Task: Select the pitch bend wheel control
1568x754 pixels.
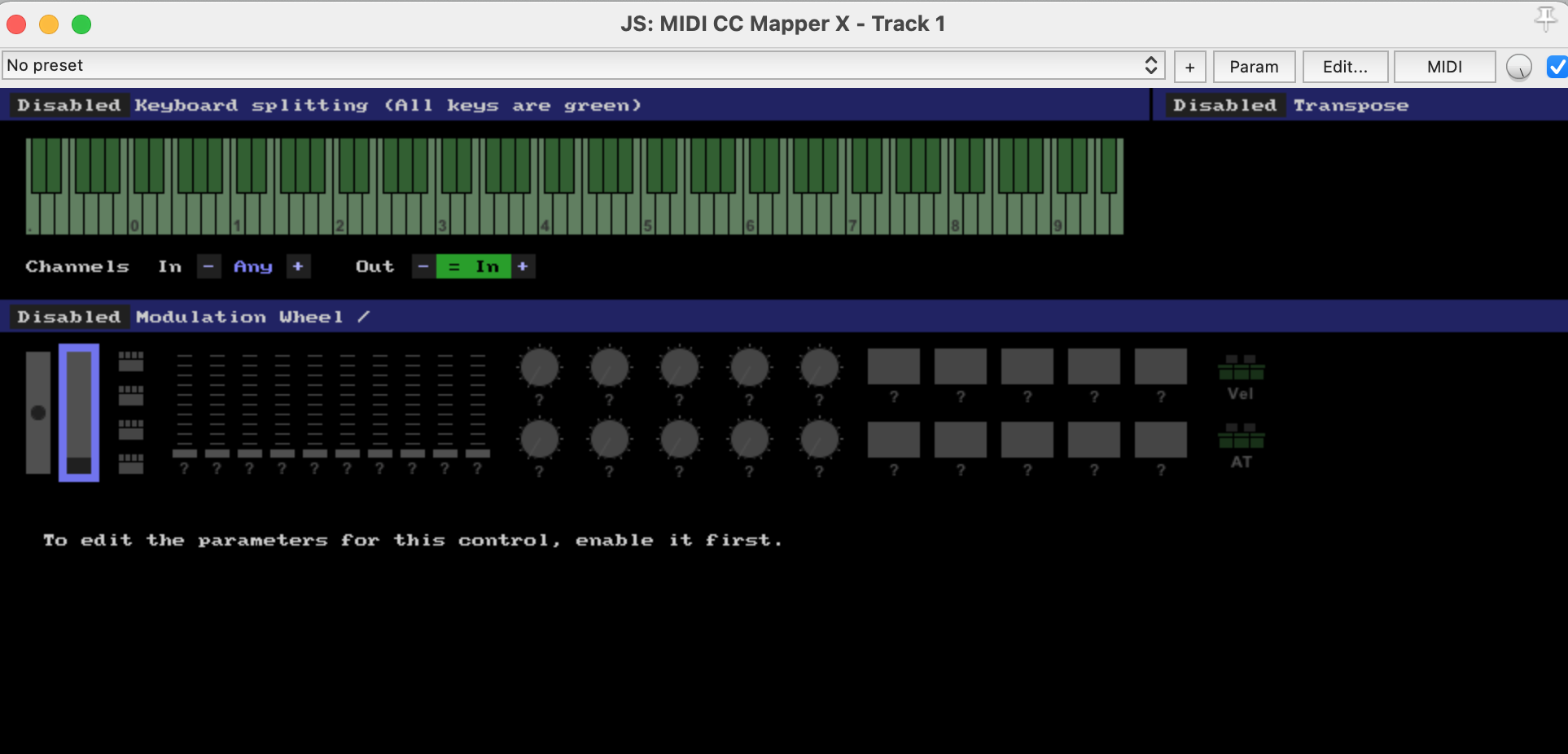Action: [38, 413]
